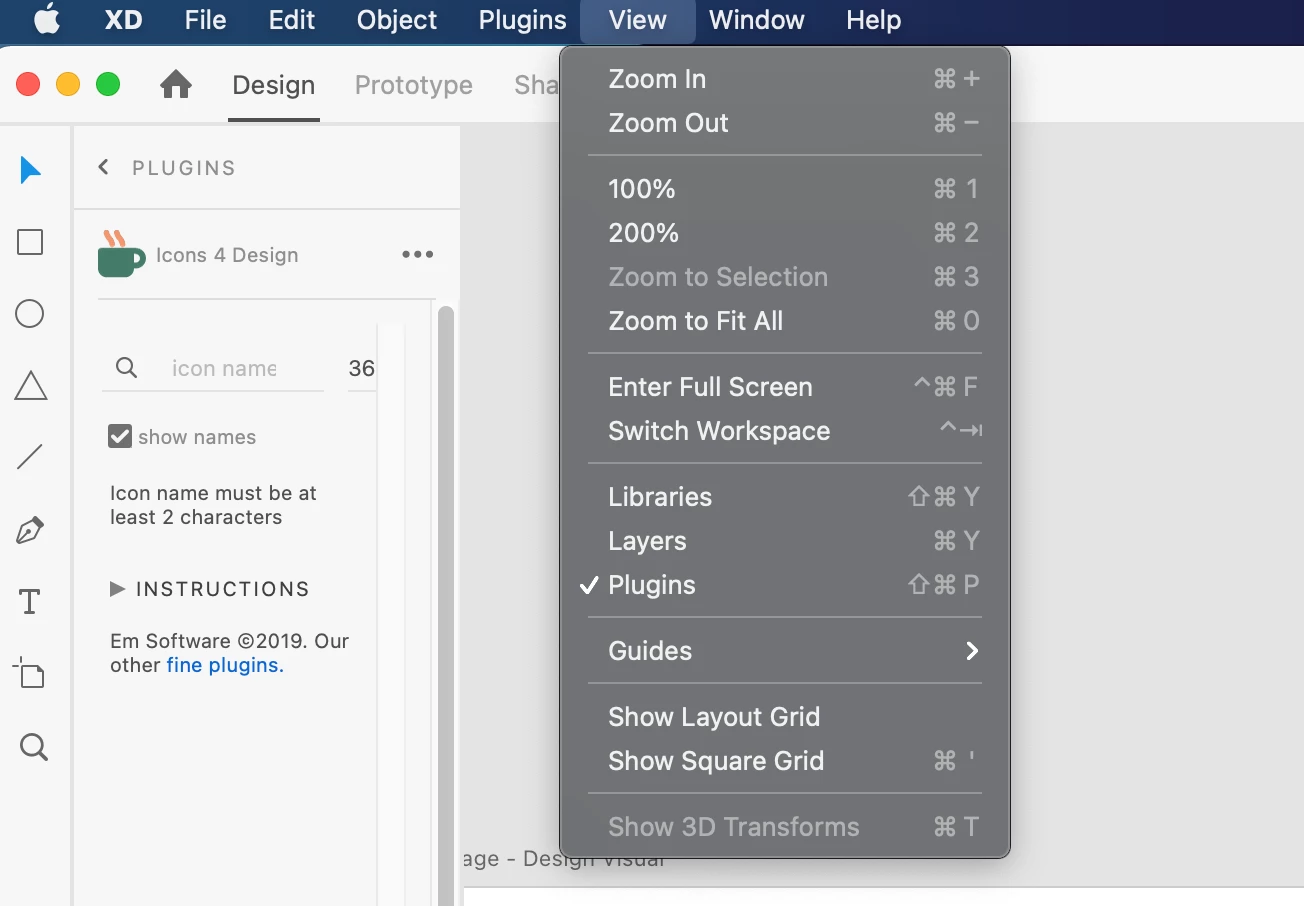
Task: Select the Polygon triangle tool
Action: [31, 386]
